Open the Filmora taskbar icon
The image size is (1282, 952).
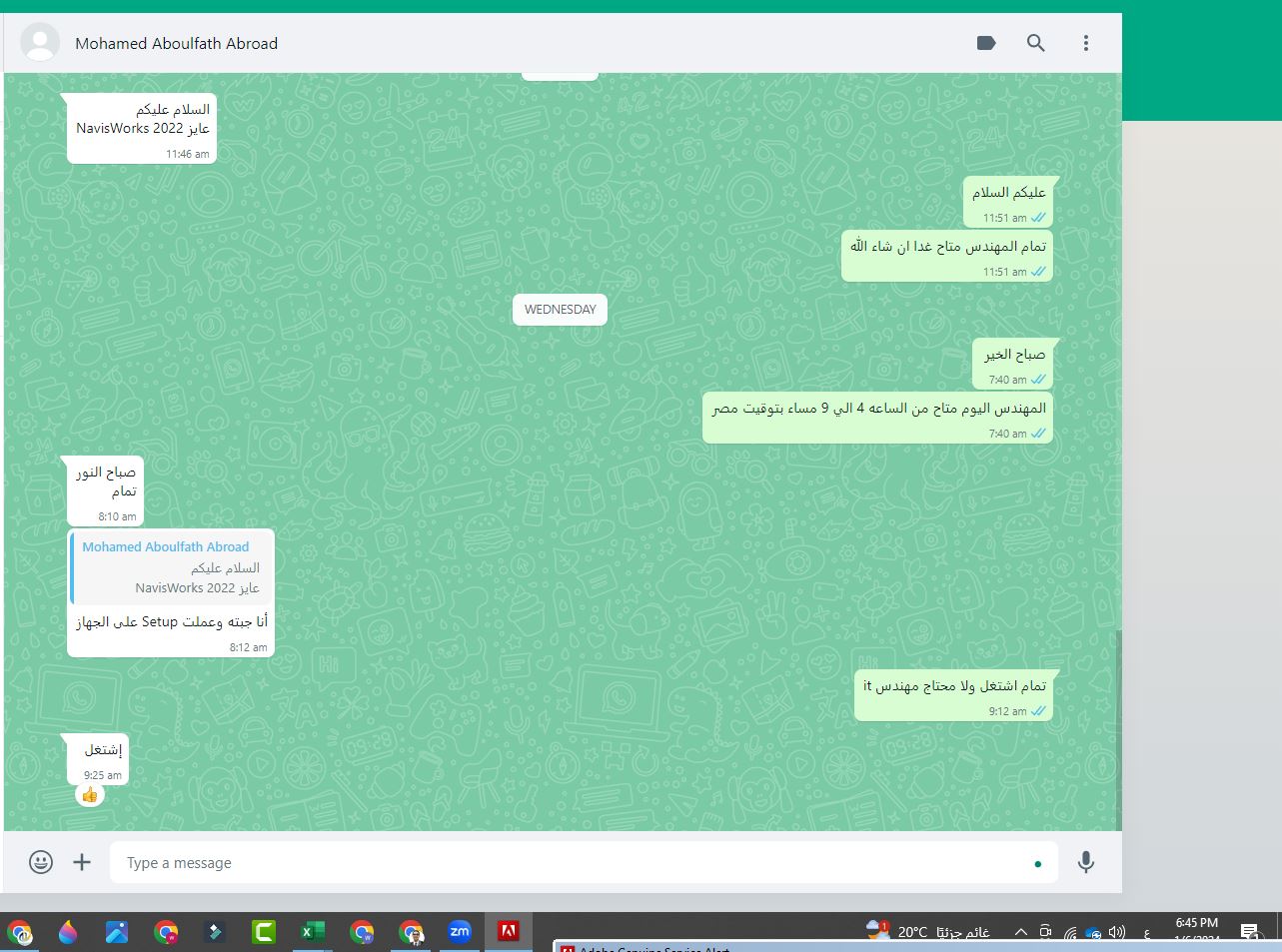(215, 932)
